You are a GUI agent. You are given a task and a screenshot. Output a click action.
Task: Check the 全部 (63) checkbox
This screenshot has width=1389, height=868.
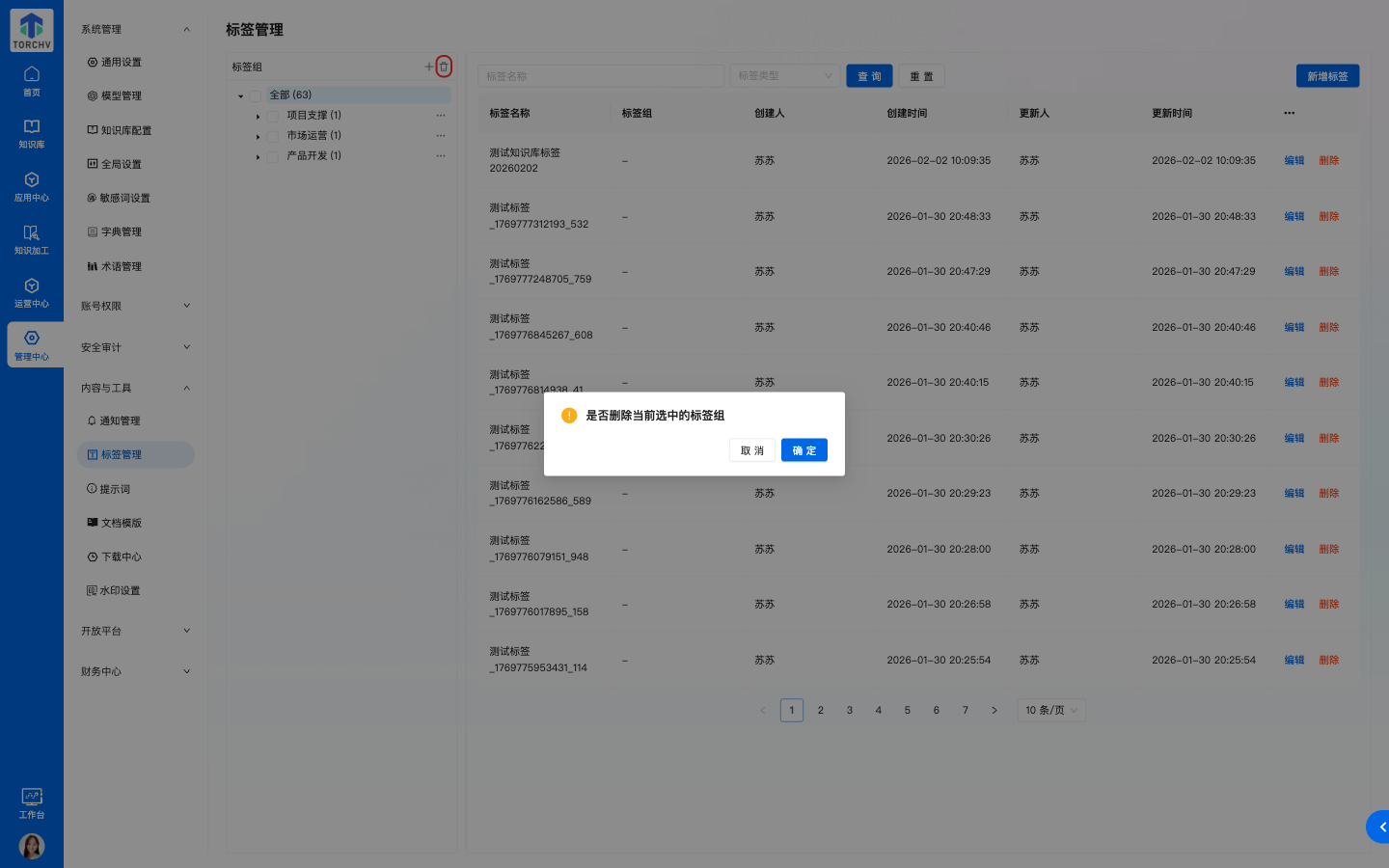pyautogui.click(x=256, y=95)
